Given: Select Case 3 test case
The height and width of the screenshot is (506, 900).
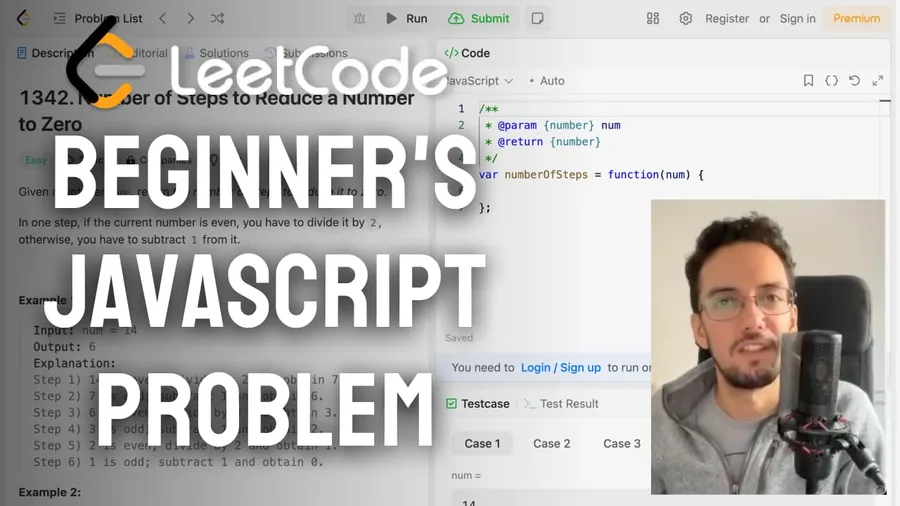Looking at the screenshot, I should point(622,443).
